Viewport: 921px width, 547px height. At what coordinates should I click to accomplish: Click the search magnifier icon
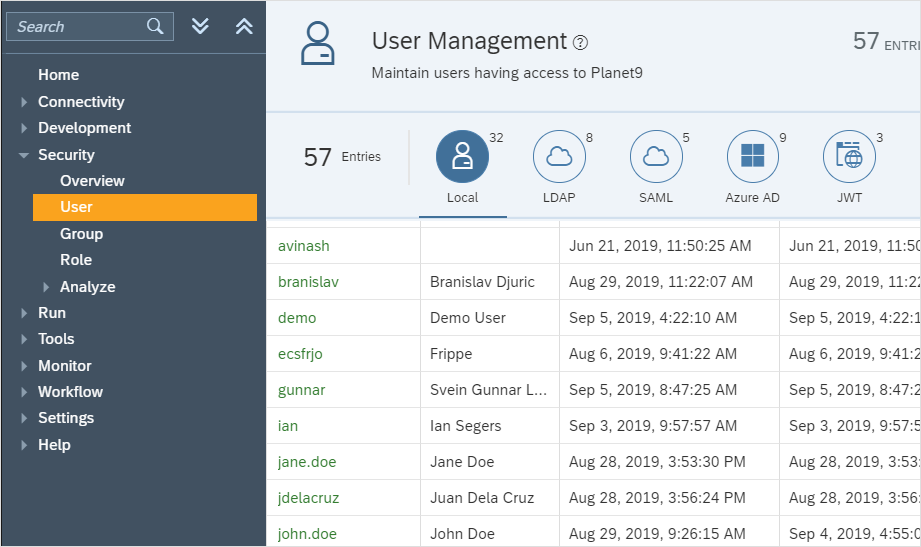[155, 27]
